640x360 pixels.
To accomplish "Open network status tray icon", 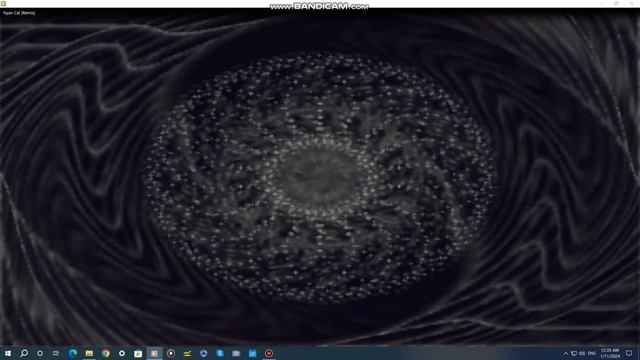I will 574,353.
